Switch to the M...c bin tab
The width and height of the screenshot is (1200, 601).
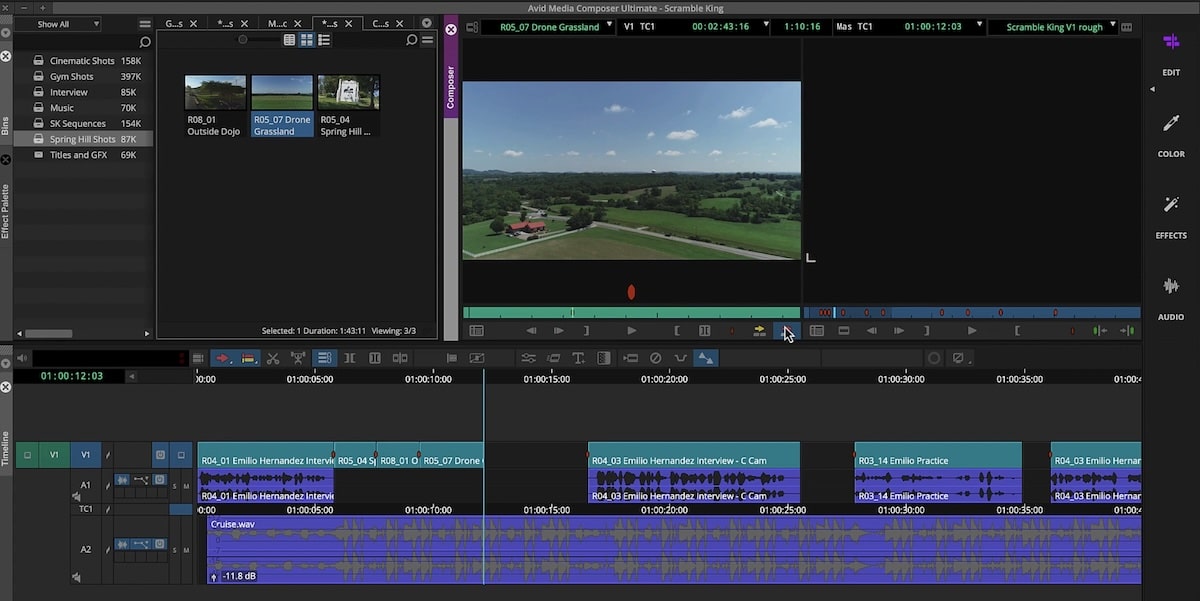coord(277,23)
